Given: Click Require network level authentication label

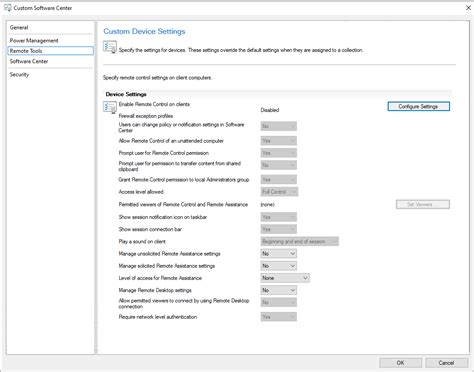Looking at the screenshot, I should click(158, 317).
